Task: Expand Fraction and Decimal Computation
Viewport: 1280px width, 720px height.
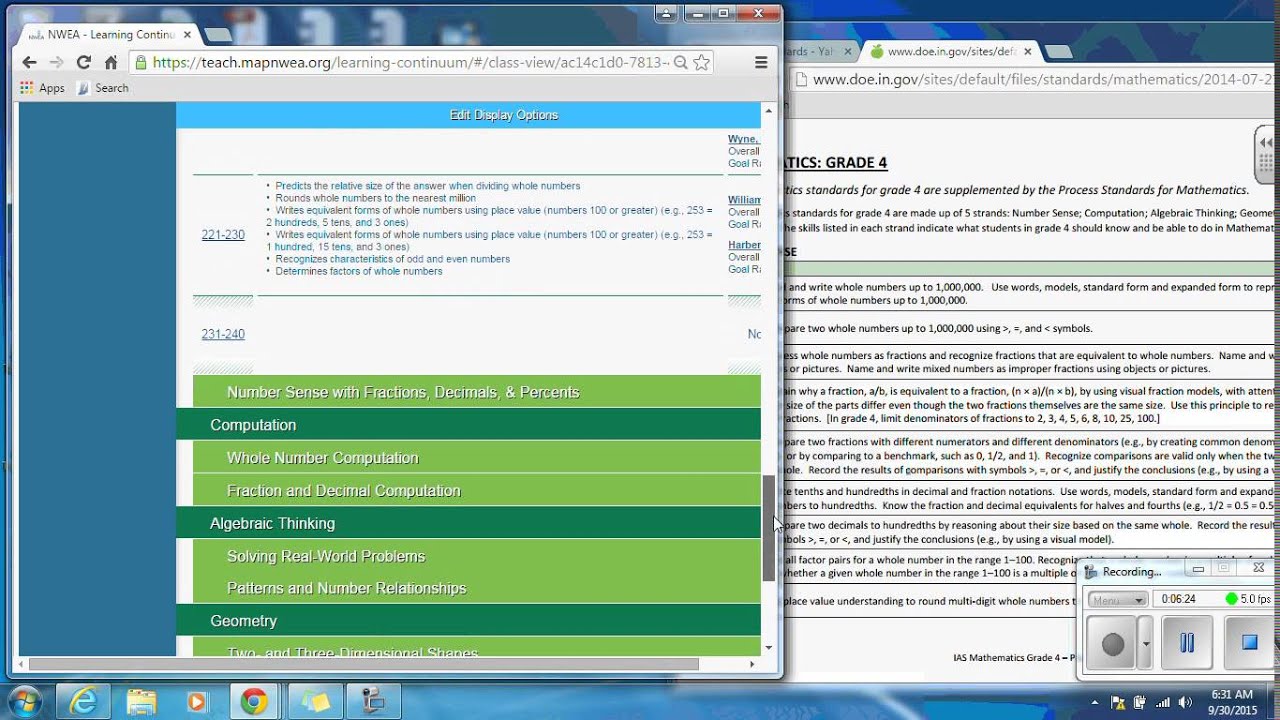Action: pyautogui.click(x=477, y=491)
